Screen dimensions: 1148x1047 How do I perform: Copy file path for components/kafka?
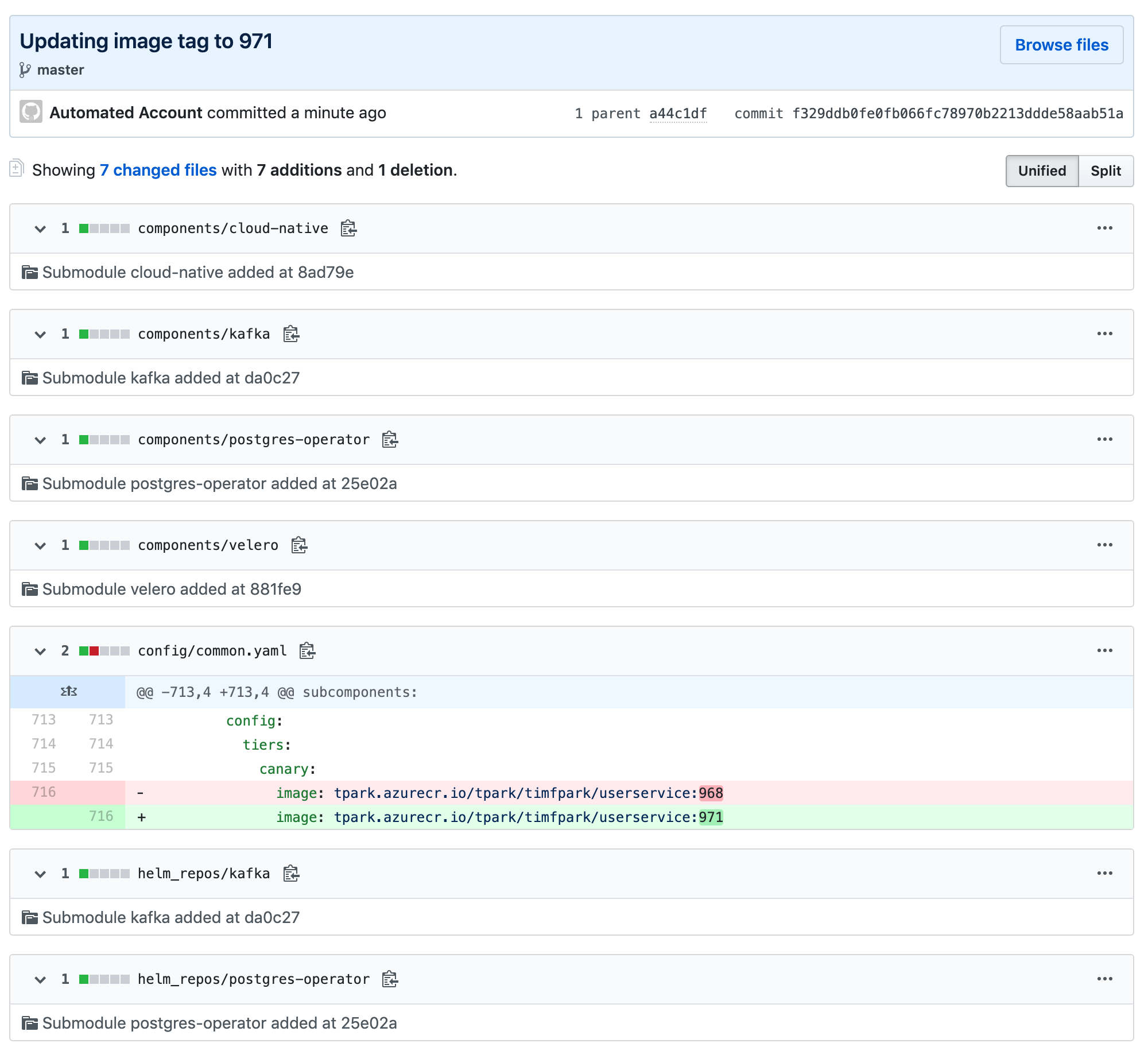pos(292,334)
